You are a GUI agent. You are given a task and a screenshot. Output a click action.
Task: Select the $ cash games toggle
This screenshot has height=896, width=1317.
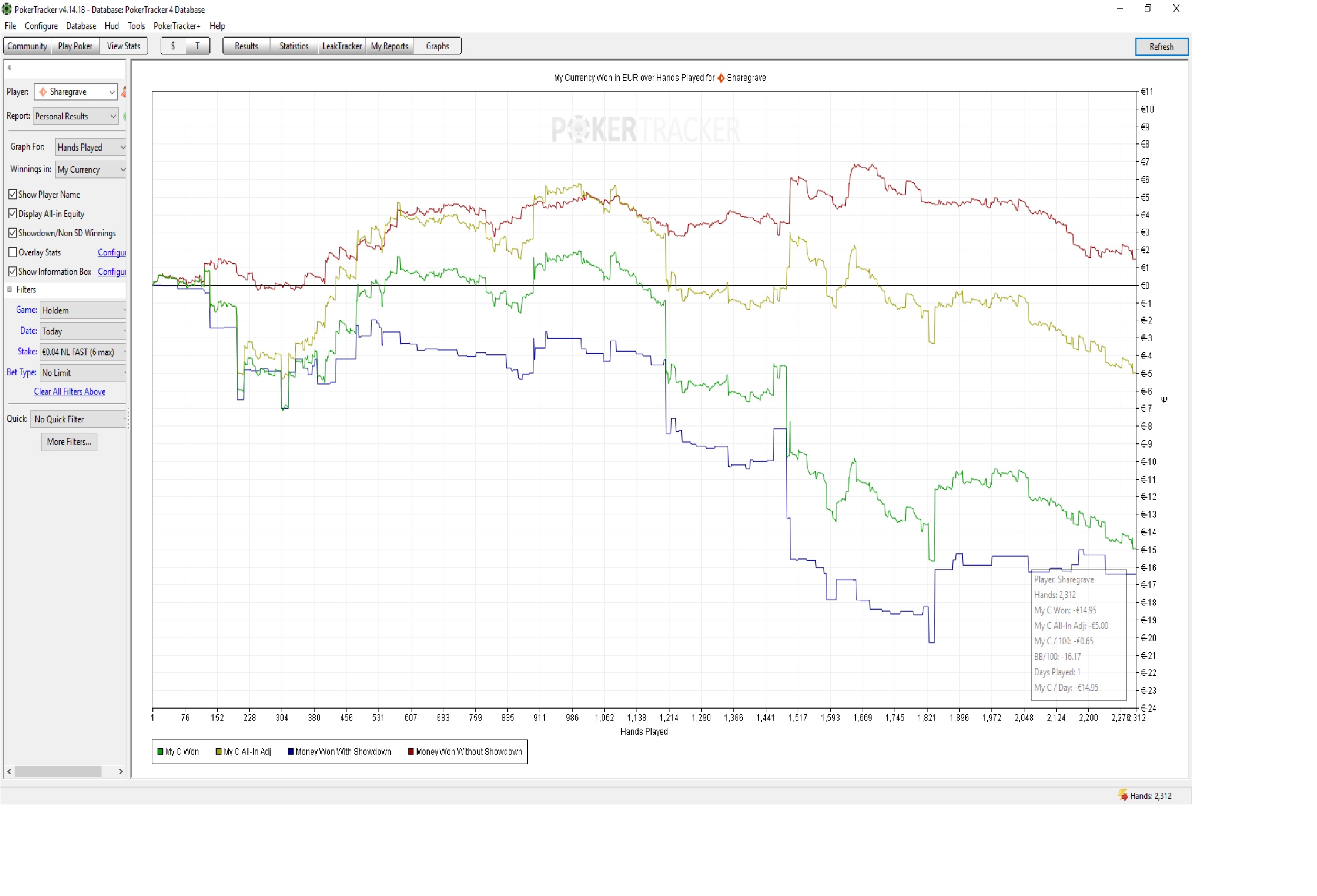tap(173, 46)
